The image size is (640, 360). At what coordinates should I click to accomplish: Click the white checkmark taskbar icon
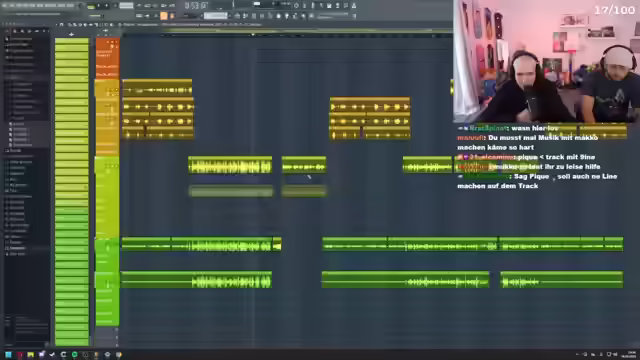pos(52,355)
